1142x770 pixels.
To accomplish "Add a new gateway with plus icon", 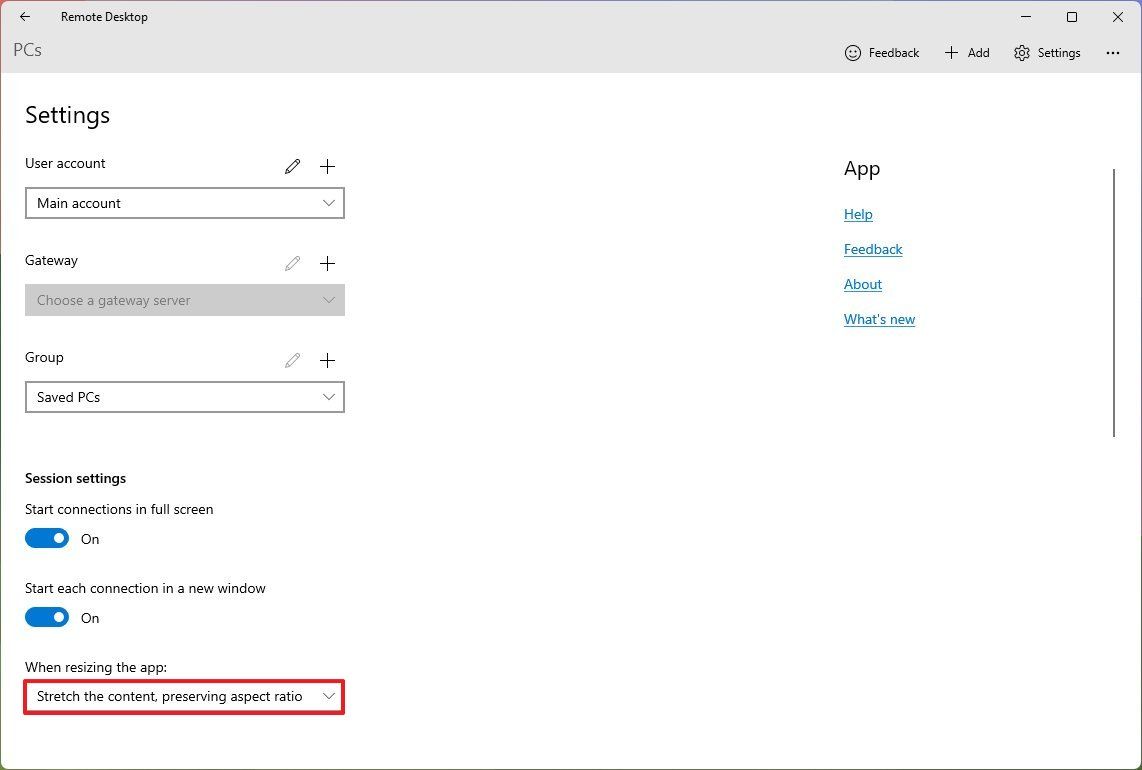I will click(328, 263).
